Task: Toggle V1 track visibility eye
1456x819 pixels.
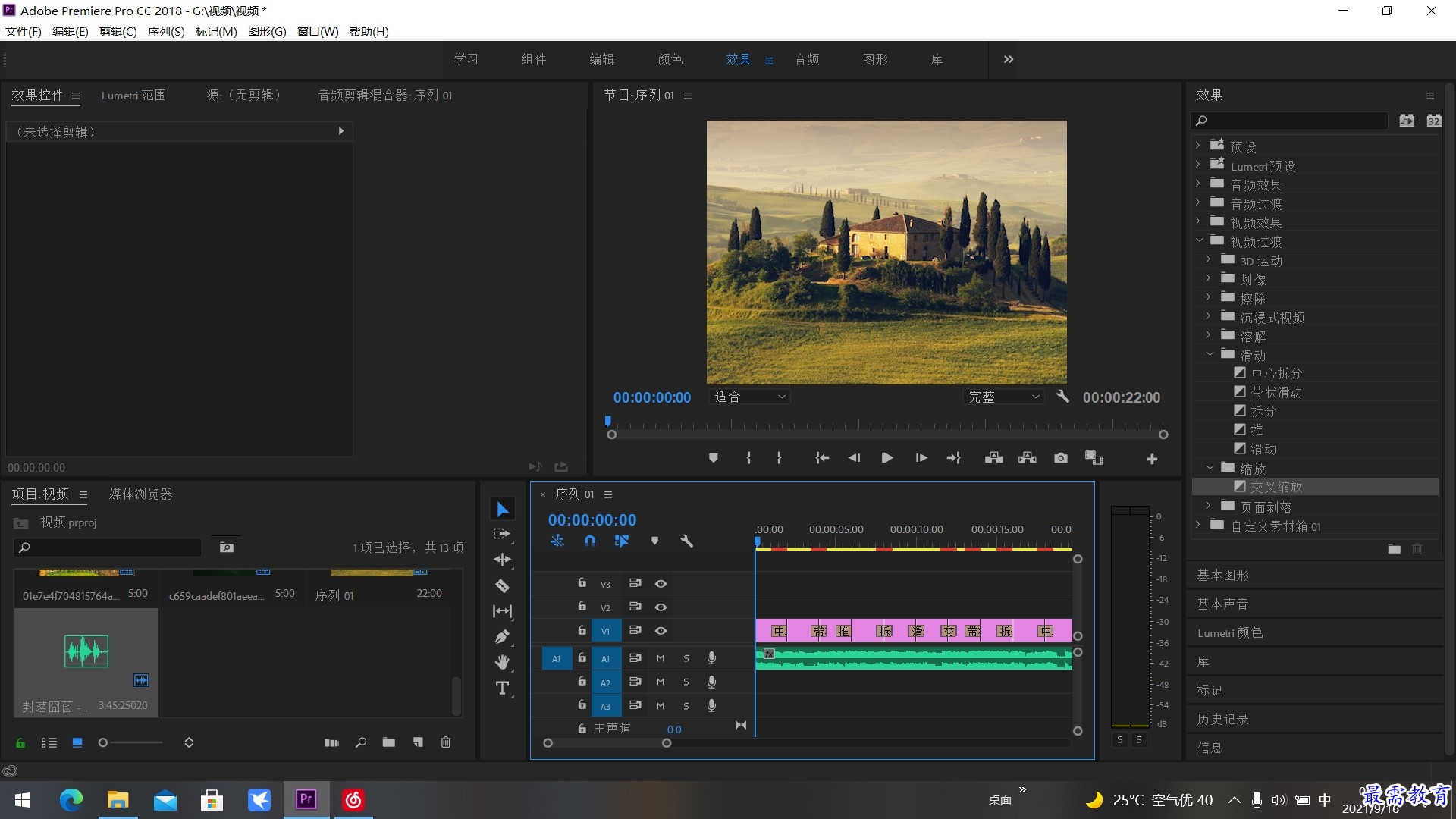Action: pyautogui.click(x=661, y=631)
